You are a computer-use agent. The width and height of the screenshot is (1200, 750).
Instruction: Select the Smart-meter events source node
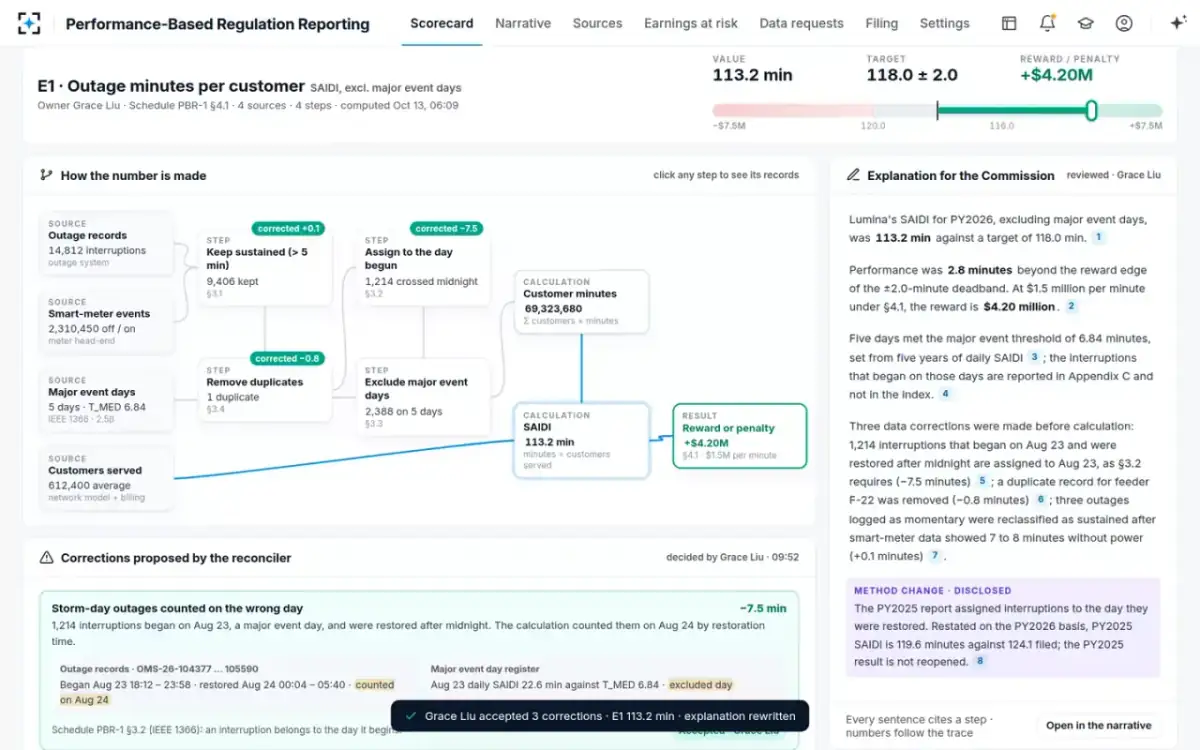pos(106,324)
